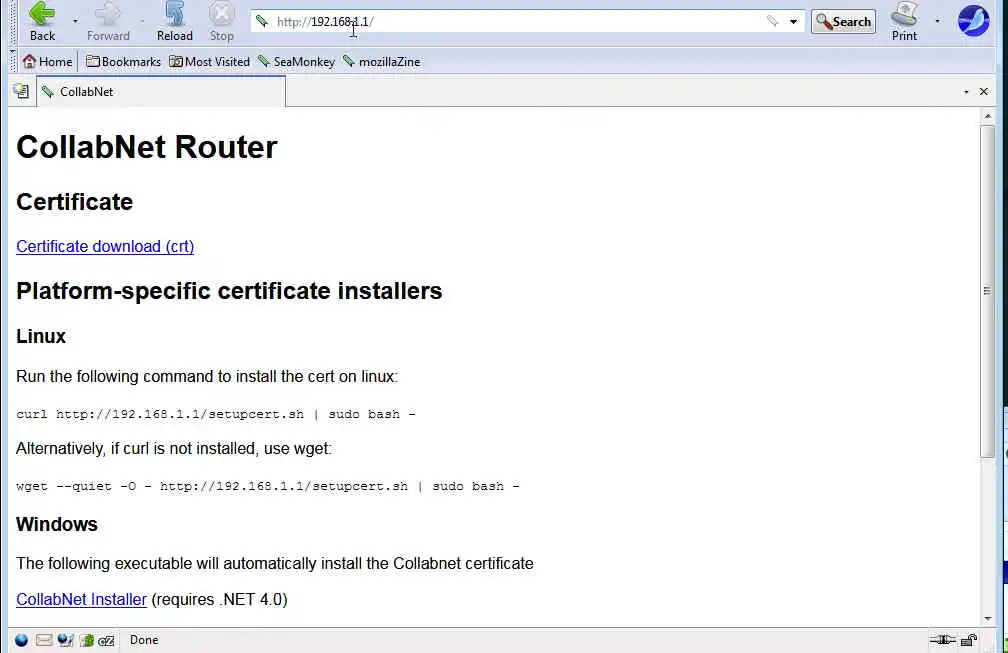
Task: Click the CollabNet Router heading
Action: pyautogui.click(x=147, y=147)
